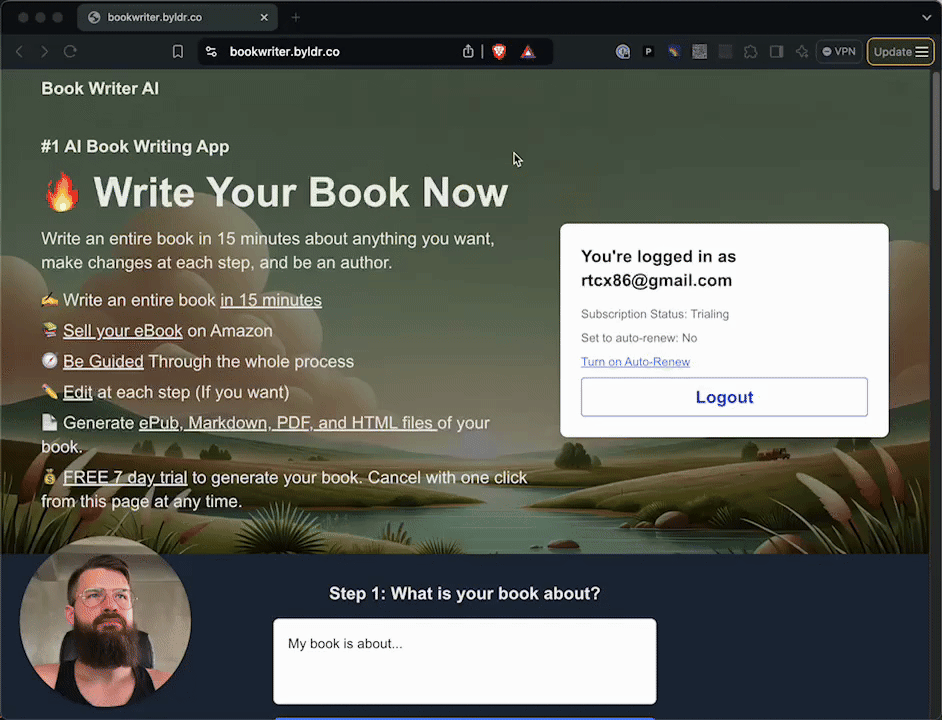
Task: Open Brave Shields from the address bar
Action: click(x=499, y=51)
